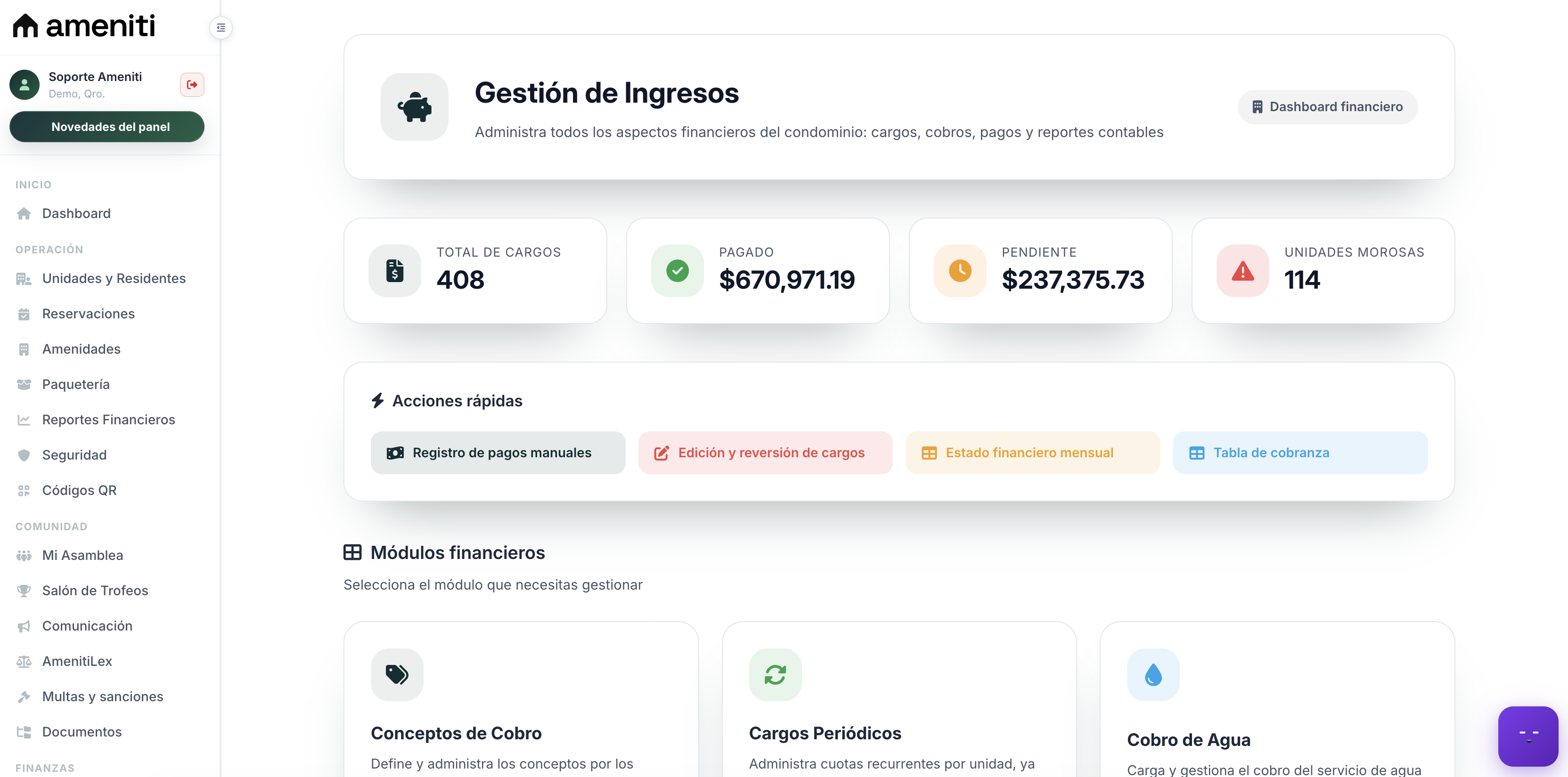Open Dashboard financiero button
1568x777 pixels.
(1328, 107)
